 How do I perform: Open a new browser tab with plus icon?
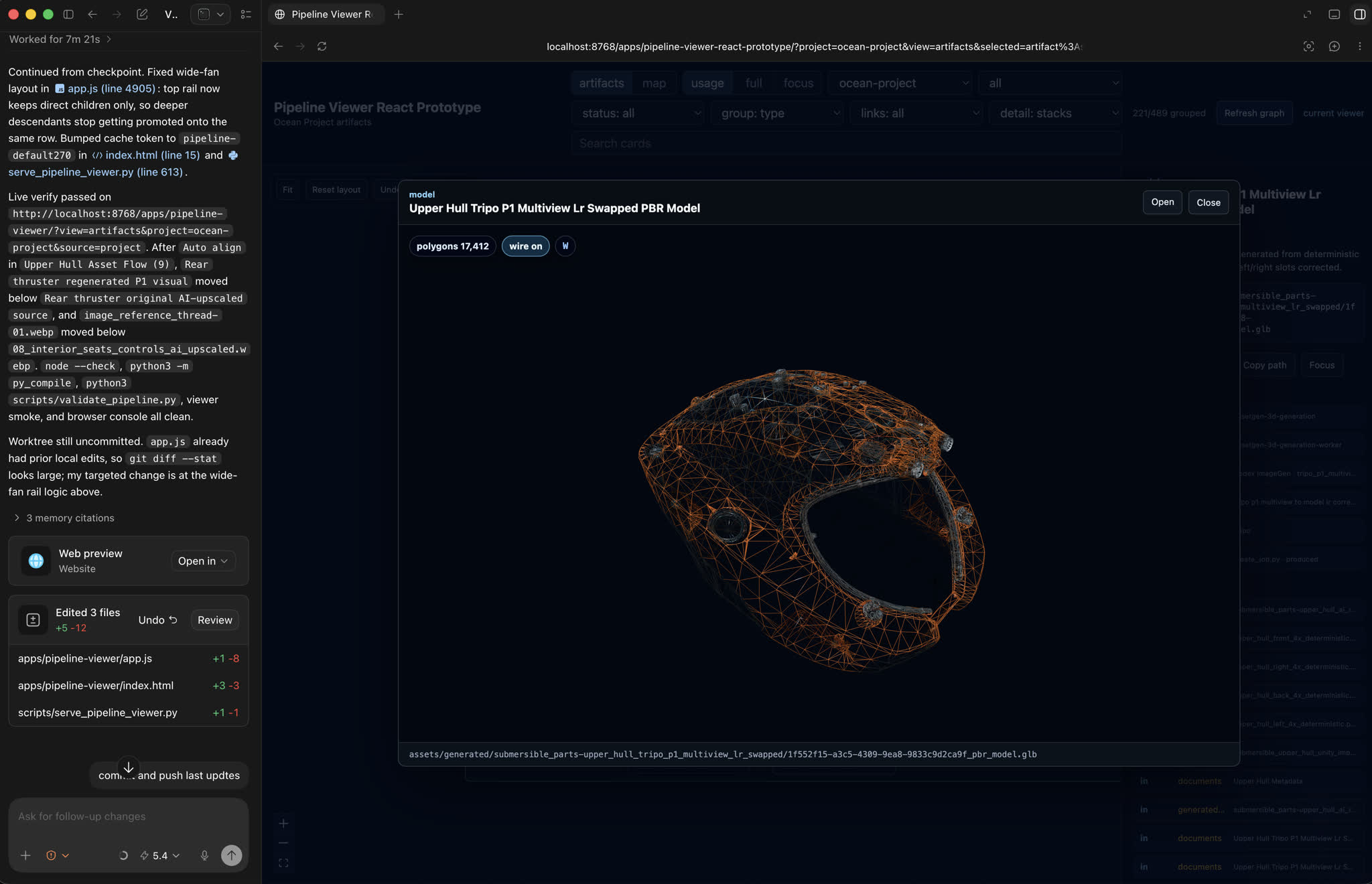(x=399, y=14)
